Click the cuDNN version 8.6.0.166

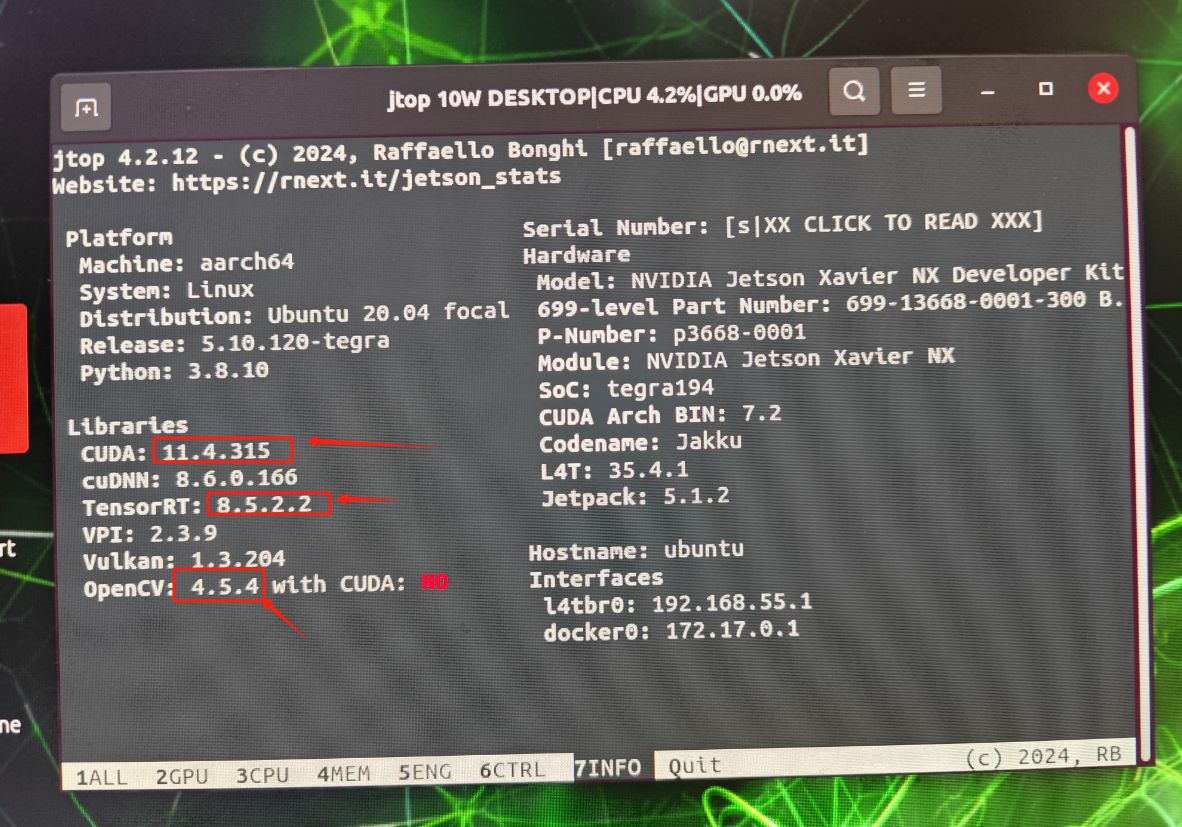(x=237, y=478)
